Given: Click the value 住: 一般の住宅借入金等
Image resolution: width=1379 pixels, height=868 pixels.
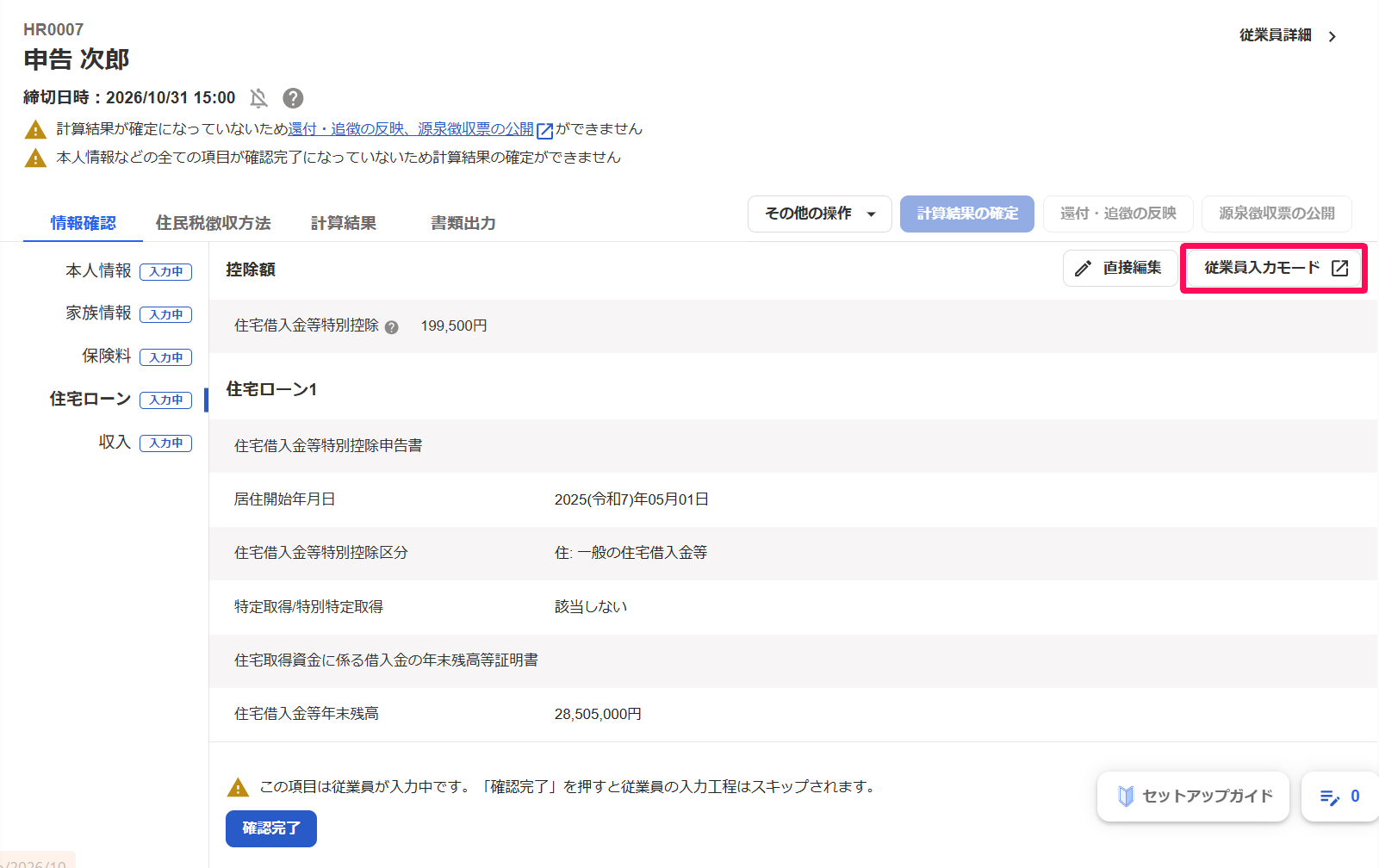Looking at the screenshot, I should click(x=630, y=553).
